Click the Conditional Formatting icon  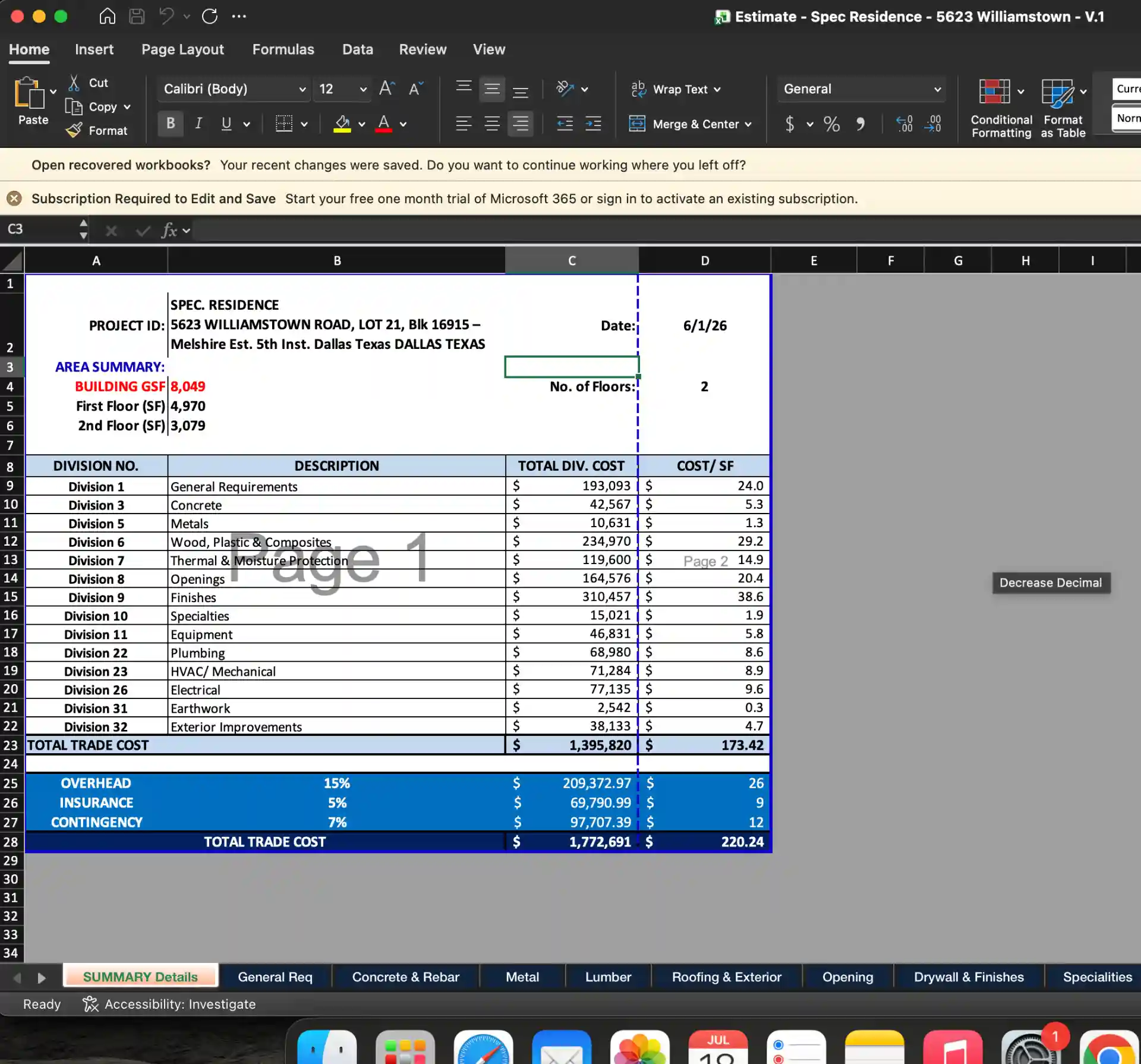pyautogui.click(x=994, y=92)
